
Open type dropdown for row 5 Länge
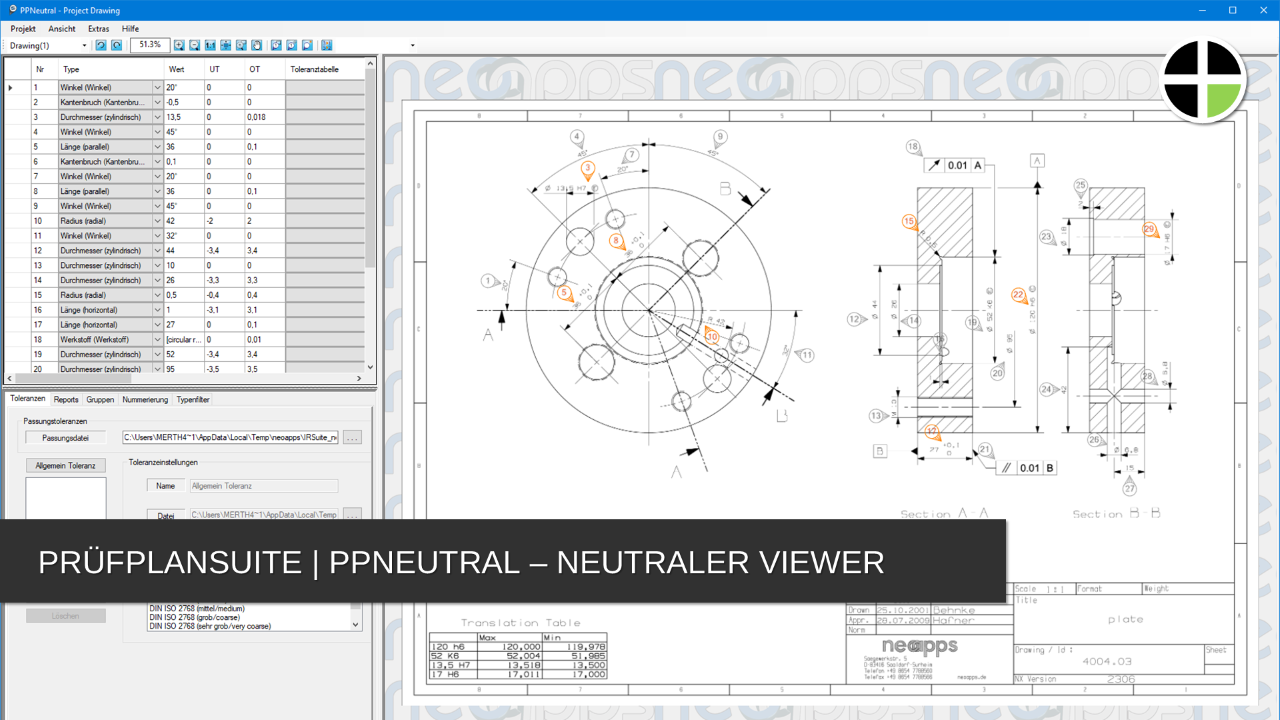pyautogui.click(x=157, y=147)
